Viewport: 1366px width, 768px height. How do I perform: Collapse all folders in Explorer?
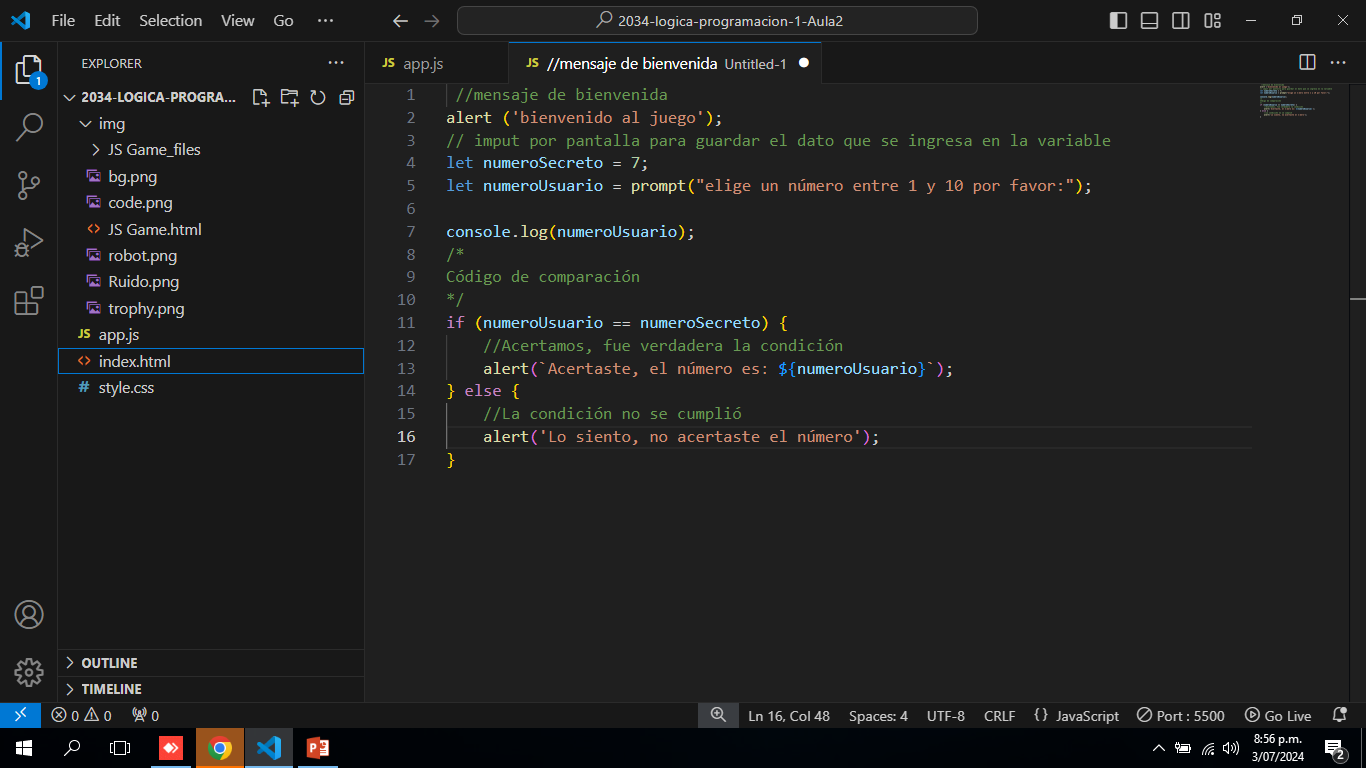pos(346,97)
